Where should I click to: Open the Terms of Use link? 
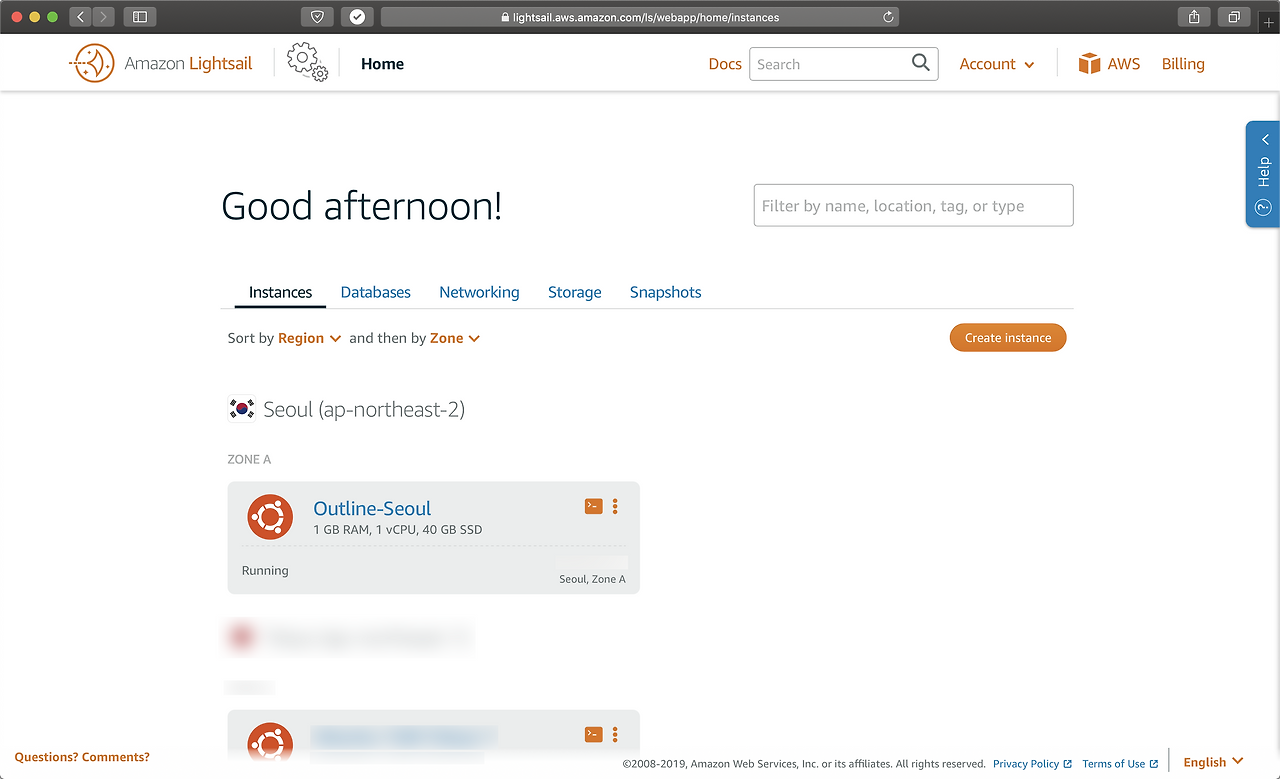coord(1120,764)
